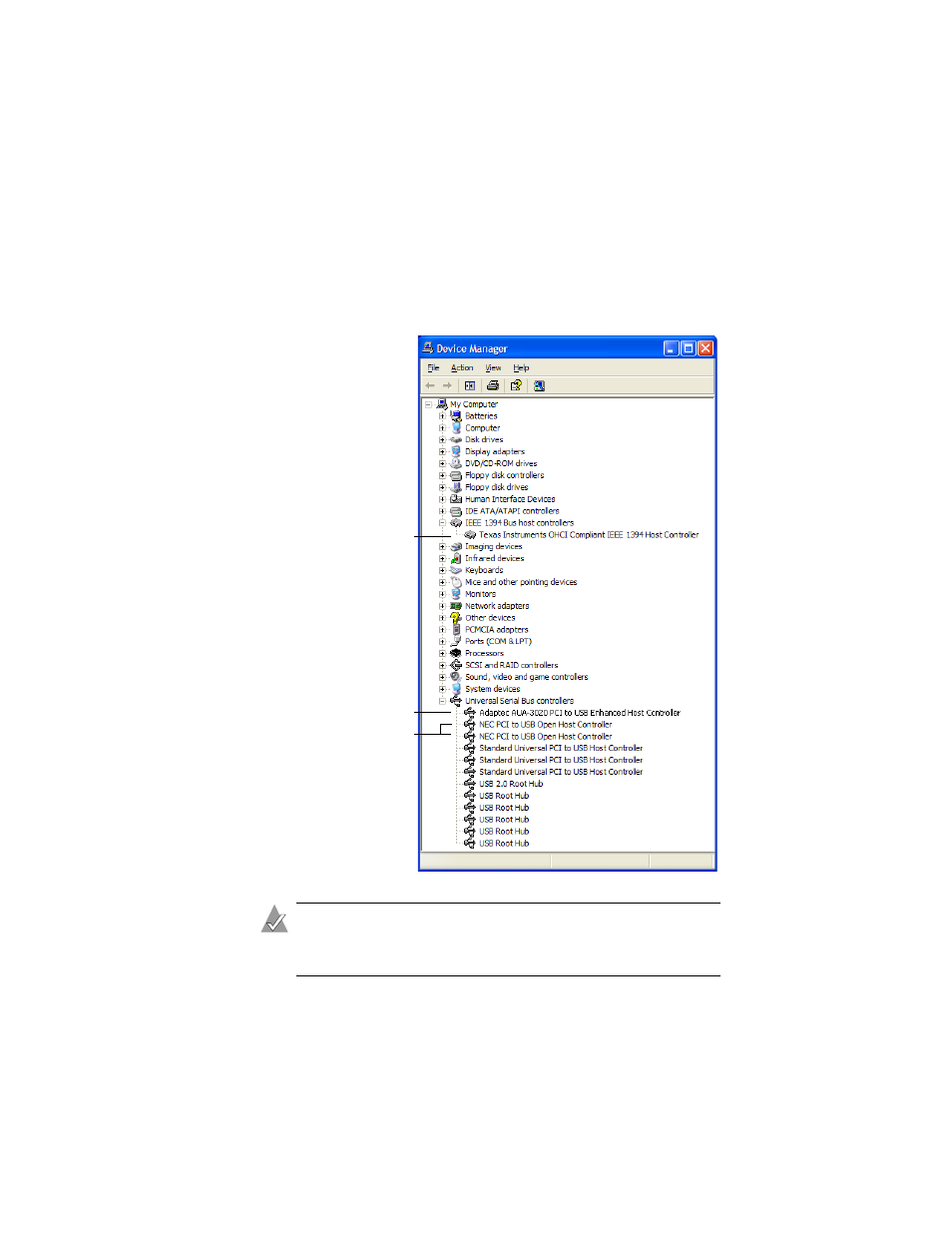Click the Human Interface Devices icon
The image size is (952, 1233).
(456, 499)
